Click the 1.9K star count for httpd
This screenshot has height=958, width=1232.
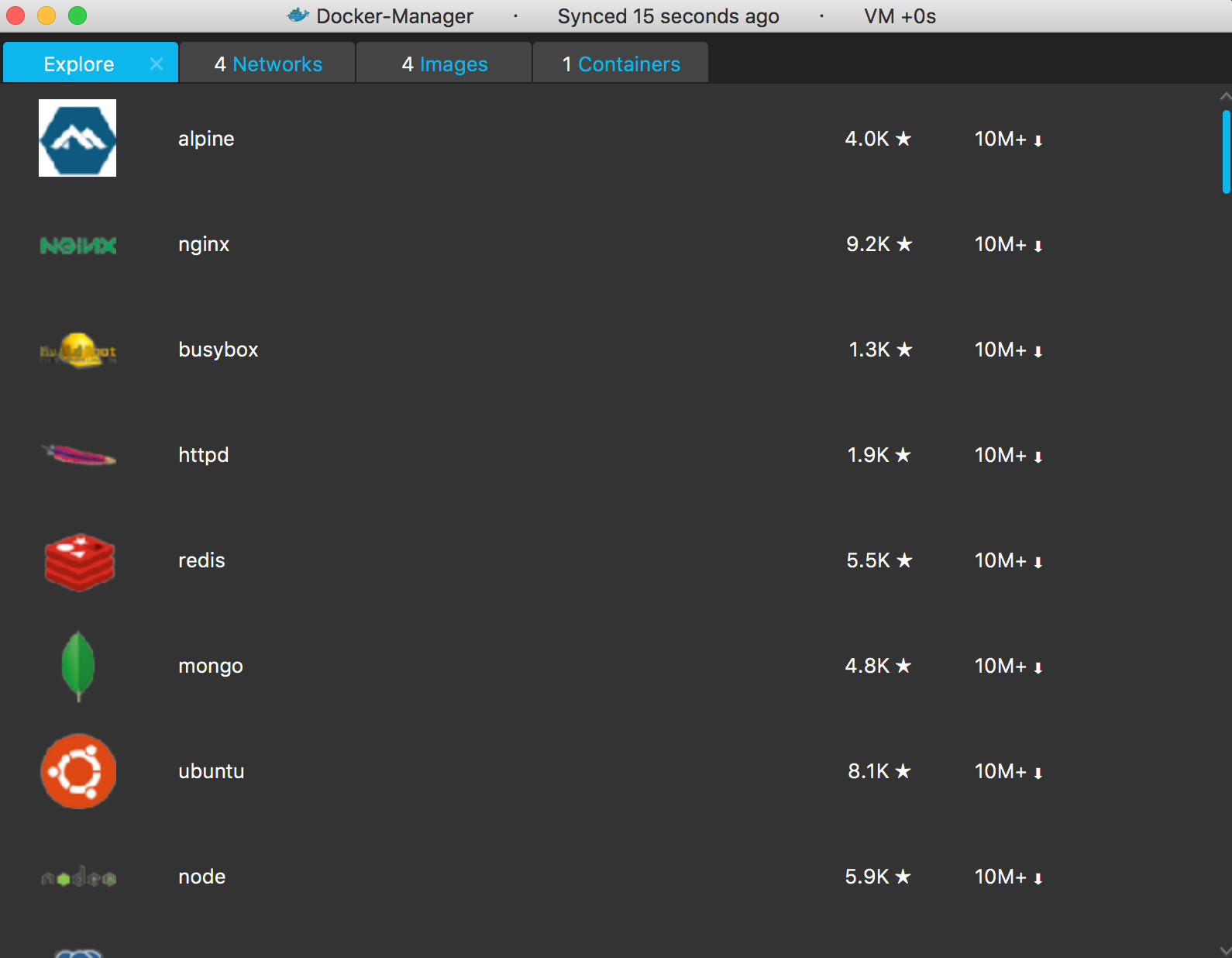[868, 455]
